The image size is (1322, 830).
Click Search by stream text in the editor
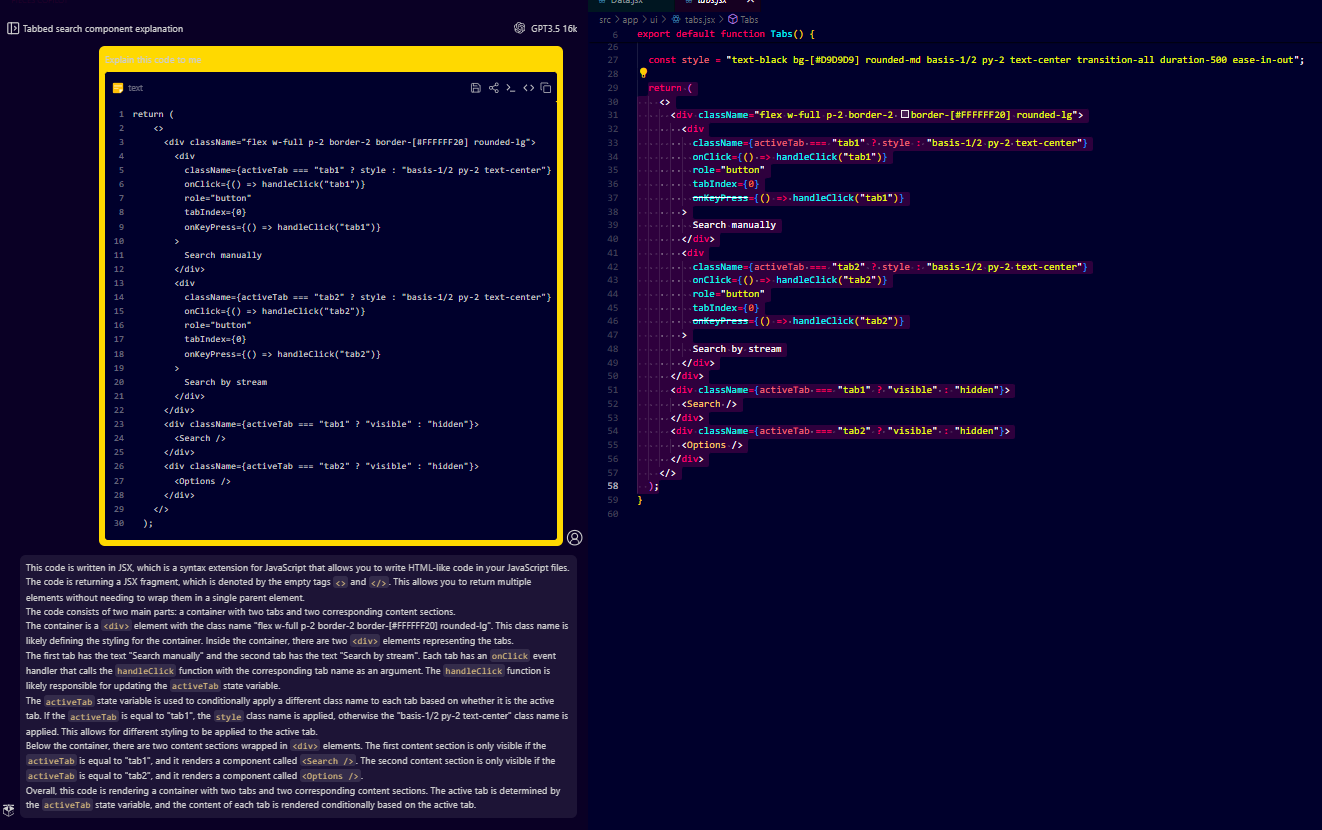737,349
